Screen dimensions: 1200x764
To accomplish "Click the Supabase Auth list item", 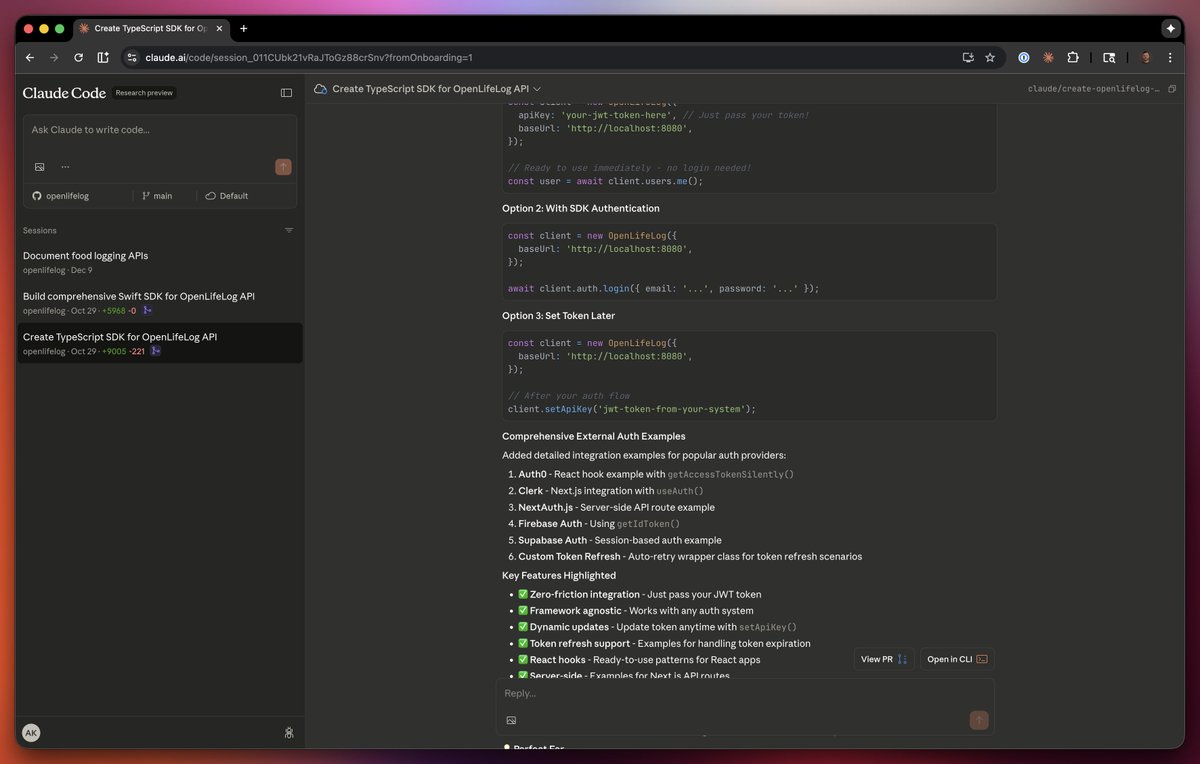I will click(x=620, y=540).
